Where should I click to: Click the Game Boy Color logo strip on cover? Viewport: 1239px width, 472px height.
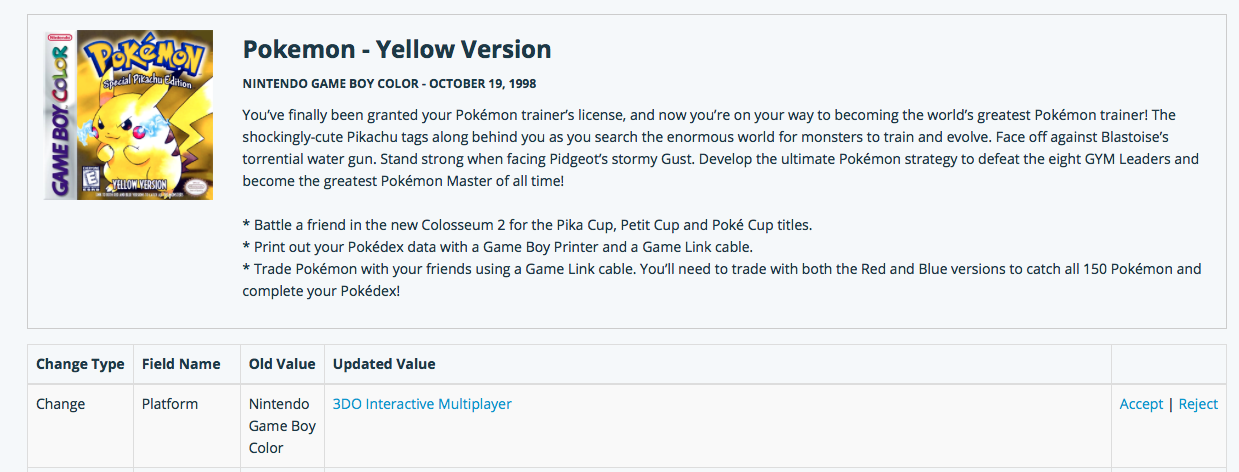[58, 115]
